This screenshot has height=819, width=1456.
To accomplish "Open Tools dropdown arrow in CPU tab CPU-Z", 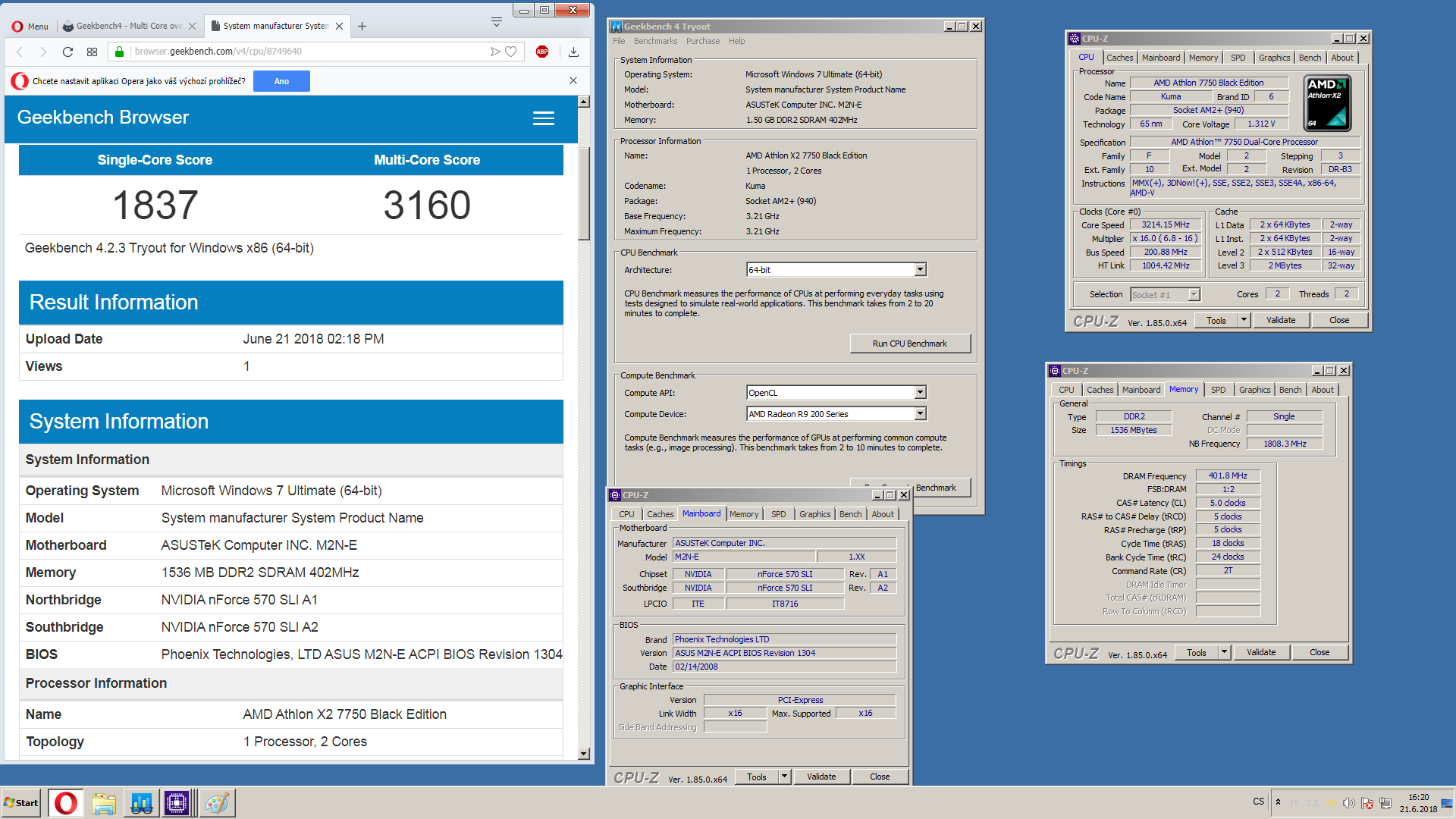I will click(1244, 320).
